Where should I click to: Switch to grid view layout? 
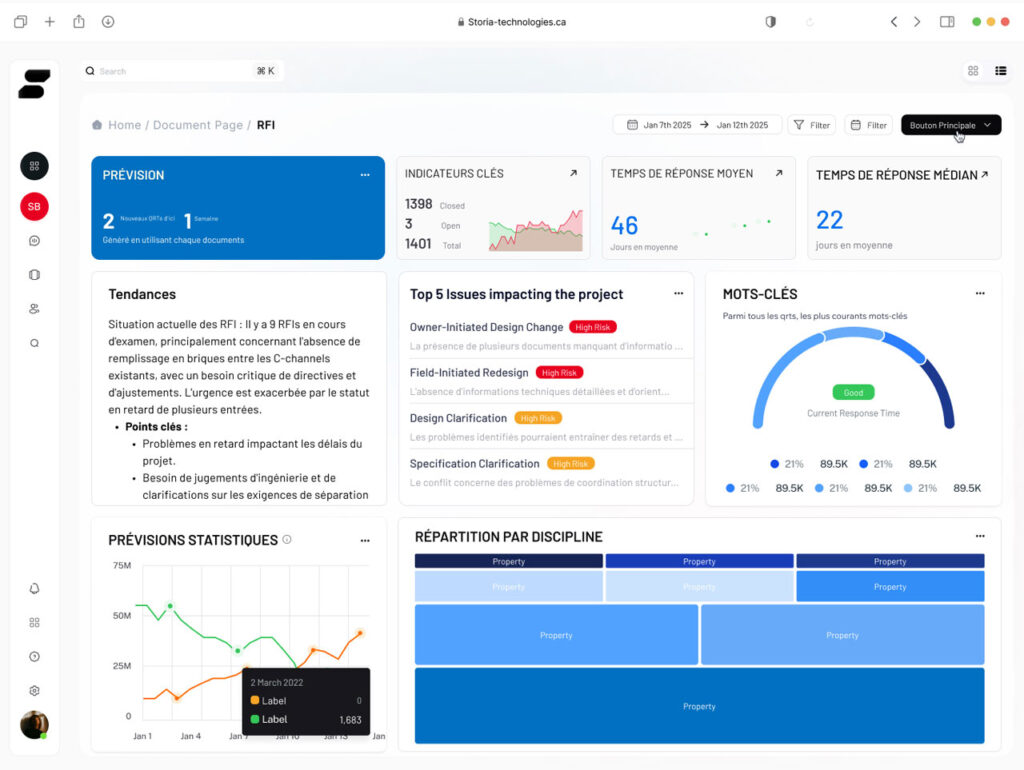pyautogui.click(x=973, y=71)
